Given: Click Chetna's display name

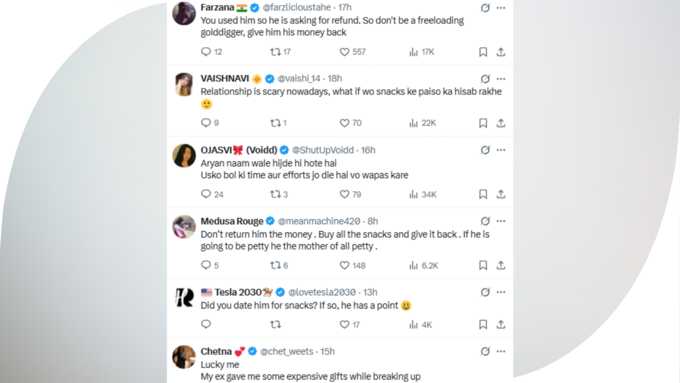Looking at the screenshot, I should tap(216, 351).
